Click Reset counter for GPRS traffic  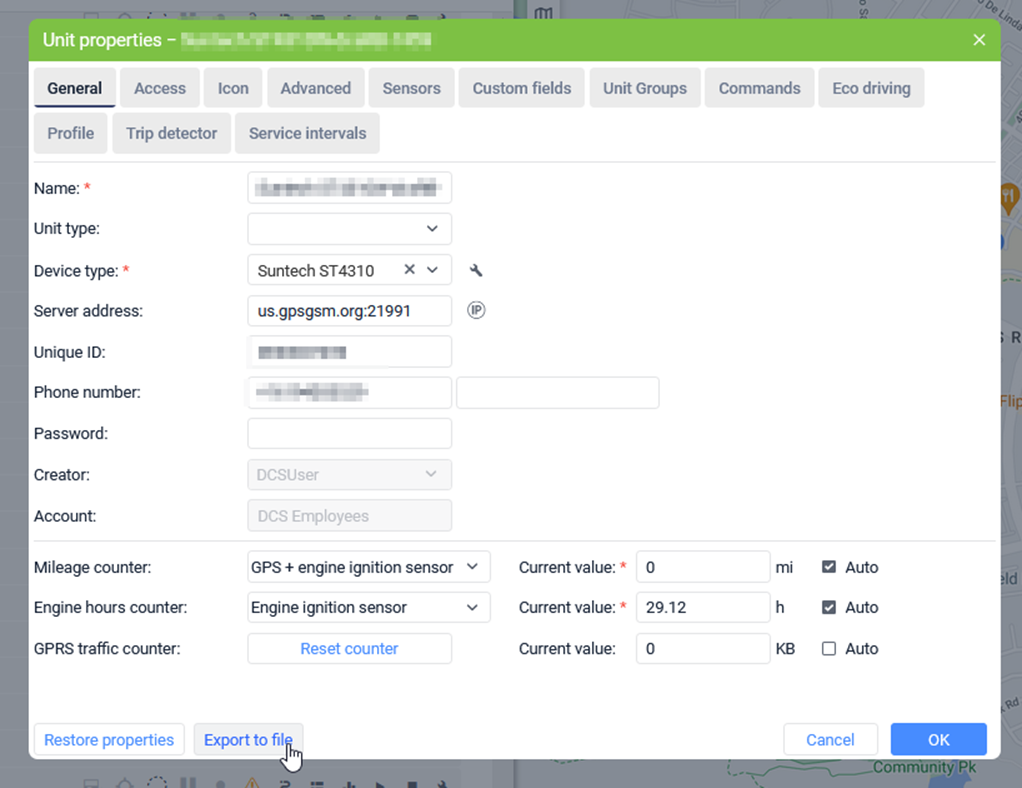click(x=349, y=649)
